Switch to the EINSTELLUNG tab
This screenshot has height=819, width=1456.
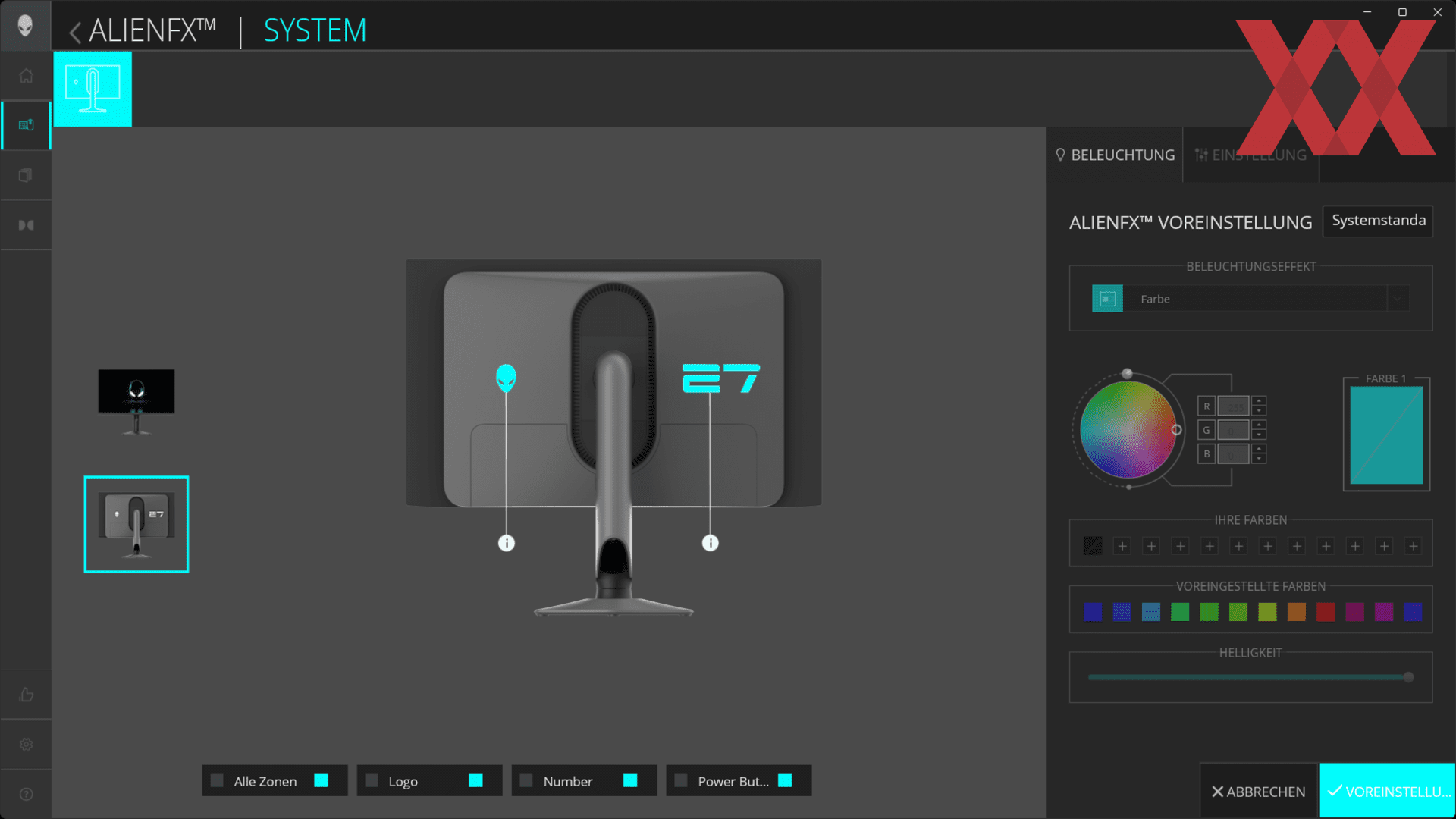coord(1251,155)
